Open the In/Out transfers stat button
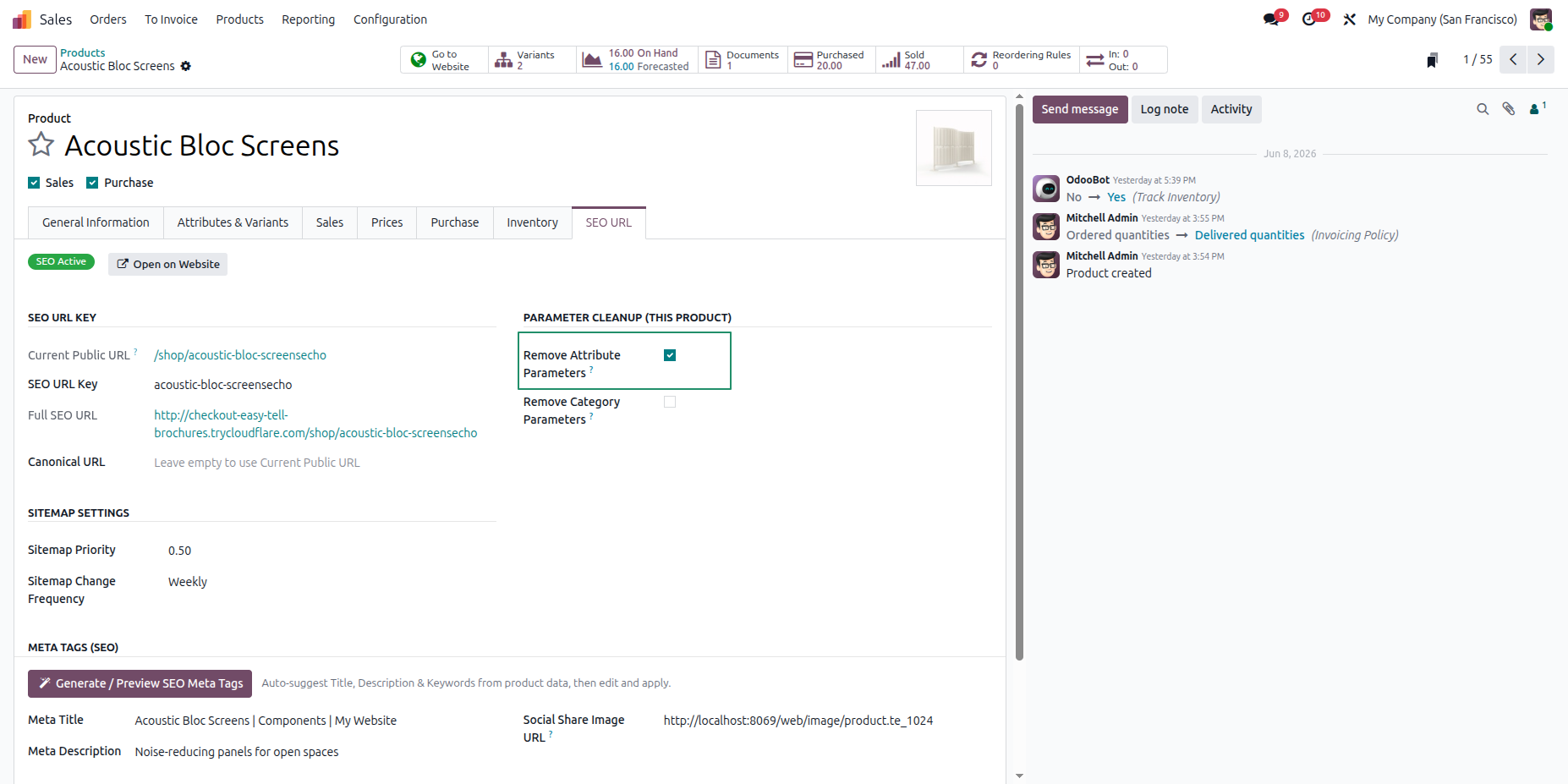The image size is (1568, 784). click(x=1123, y=60)
